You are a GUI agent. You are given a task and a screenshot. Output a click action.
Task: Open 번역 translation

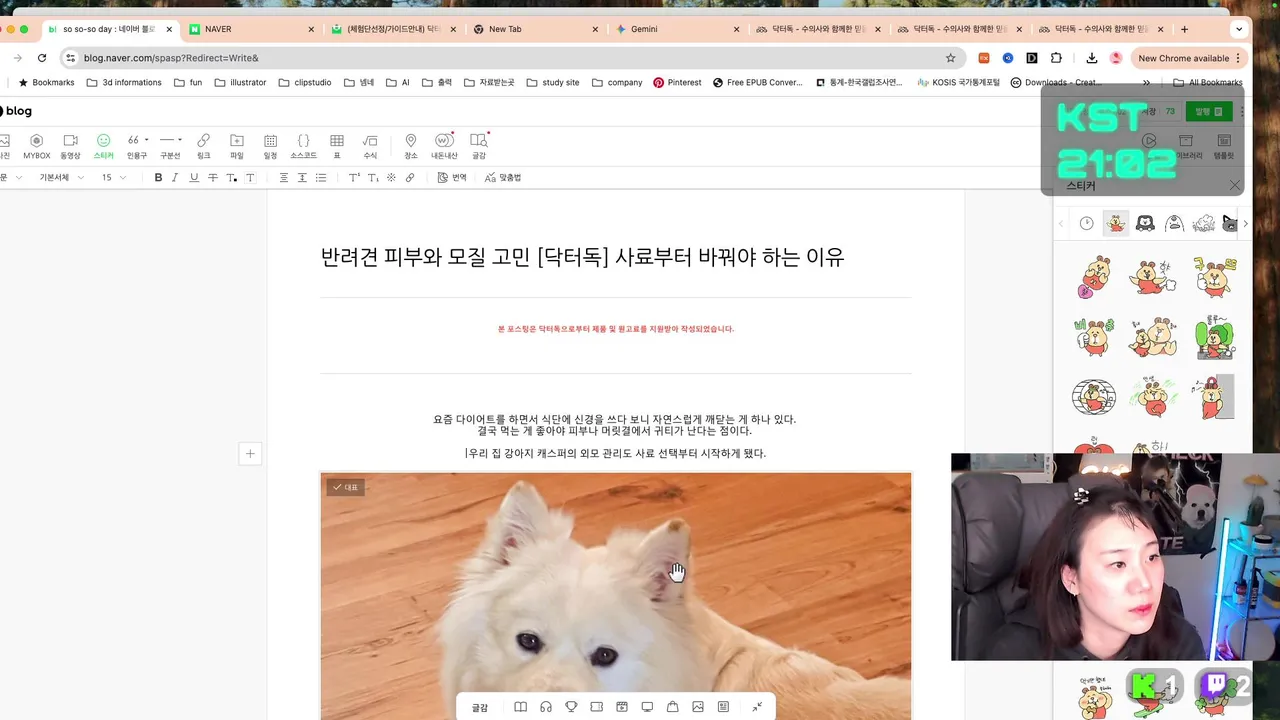452,177
